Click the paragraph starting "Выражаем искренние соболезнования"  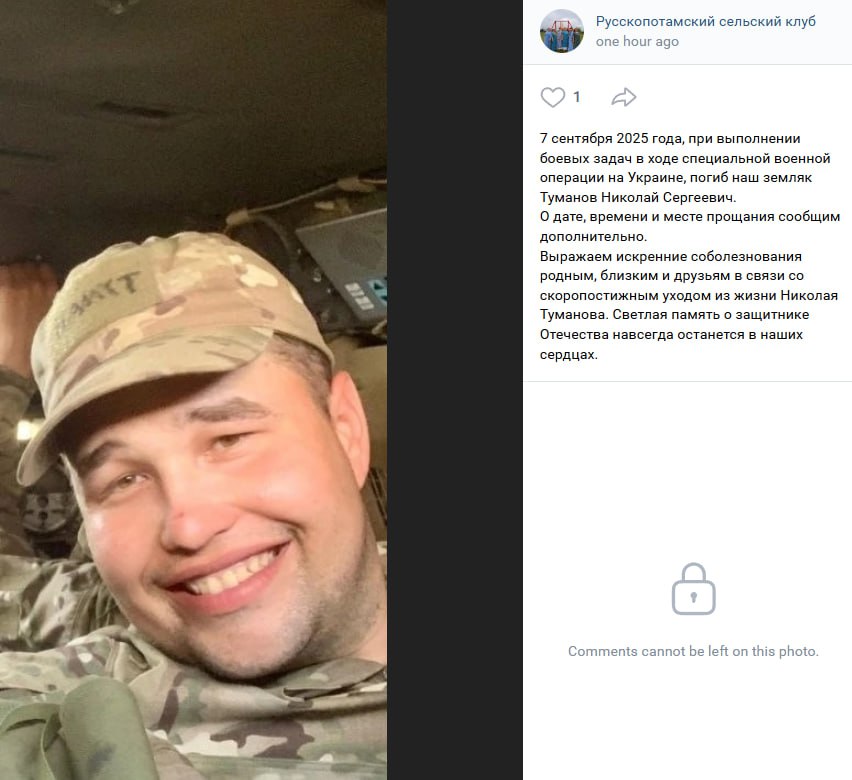pyautogui.click(x=688, y=305)
